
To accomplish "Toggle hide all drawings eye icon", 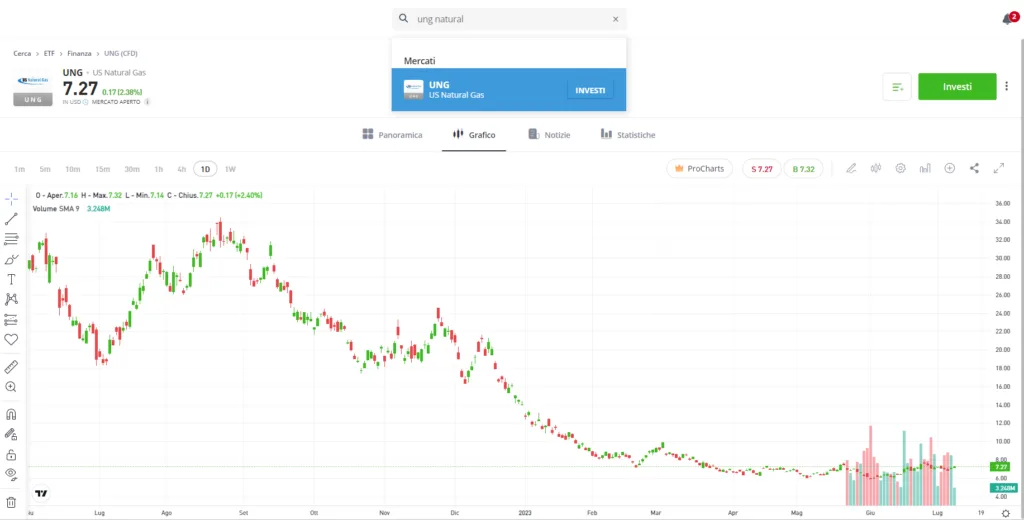I will [x=11, y=474].
